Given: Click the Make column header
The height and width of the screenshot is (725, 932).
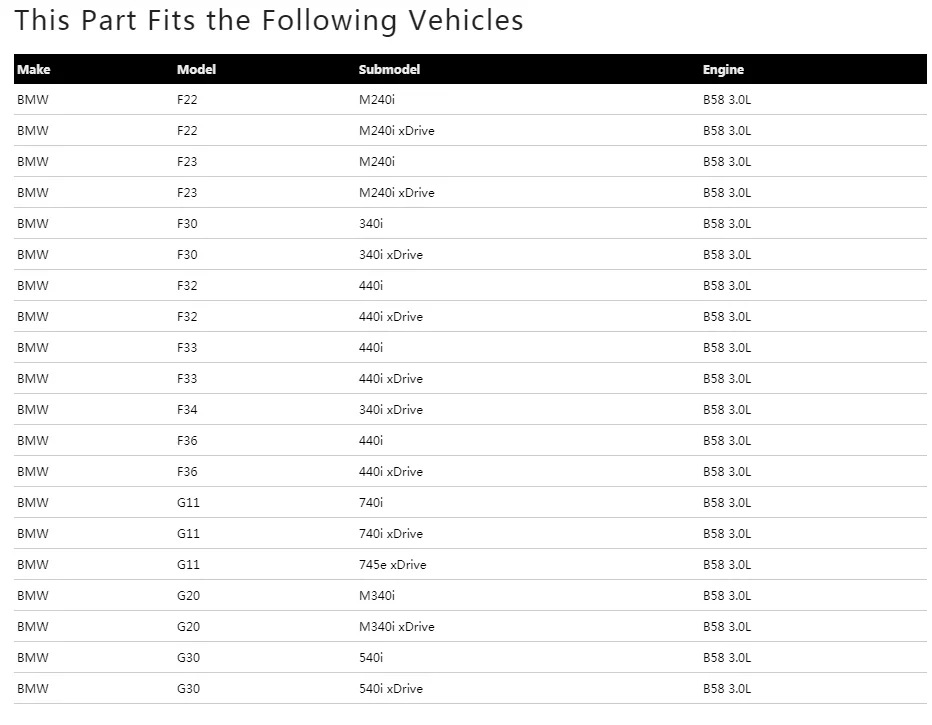Looking at the screenshot, I should tap(33, 70).
